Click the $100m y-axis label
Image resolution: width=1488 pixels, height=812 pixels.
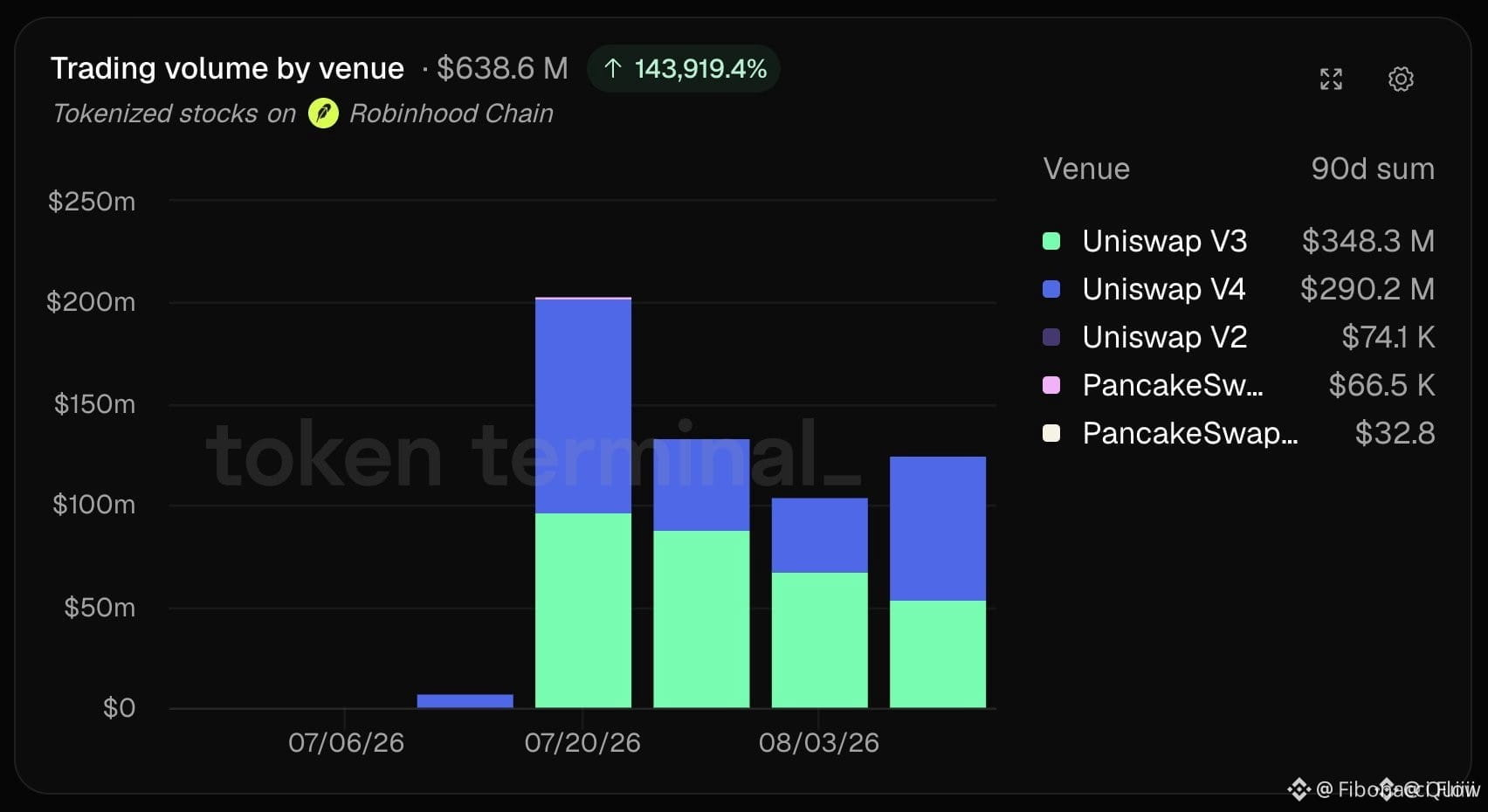pyautogui.click(x=94, y=505)
